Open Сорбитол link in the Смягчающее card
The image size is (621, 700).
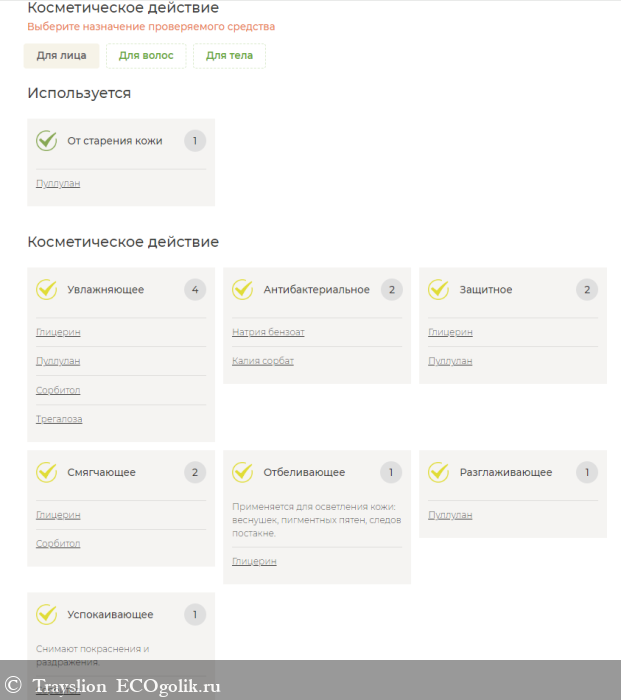[x=58, y=544]
